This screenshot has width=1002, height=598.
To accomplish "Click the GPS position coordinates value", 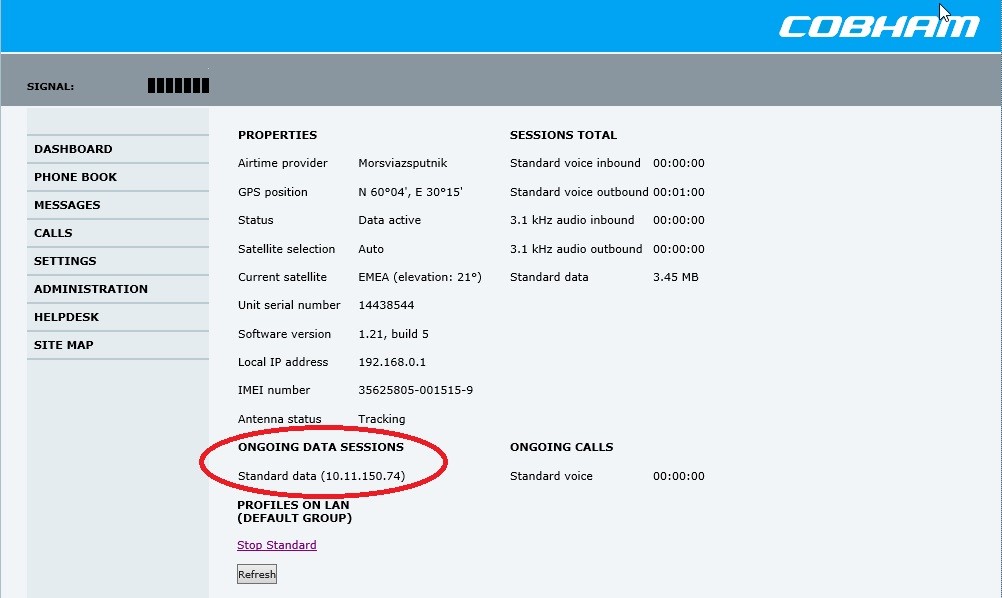I will tap(410, 192).
